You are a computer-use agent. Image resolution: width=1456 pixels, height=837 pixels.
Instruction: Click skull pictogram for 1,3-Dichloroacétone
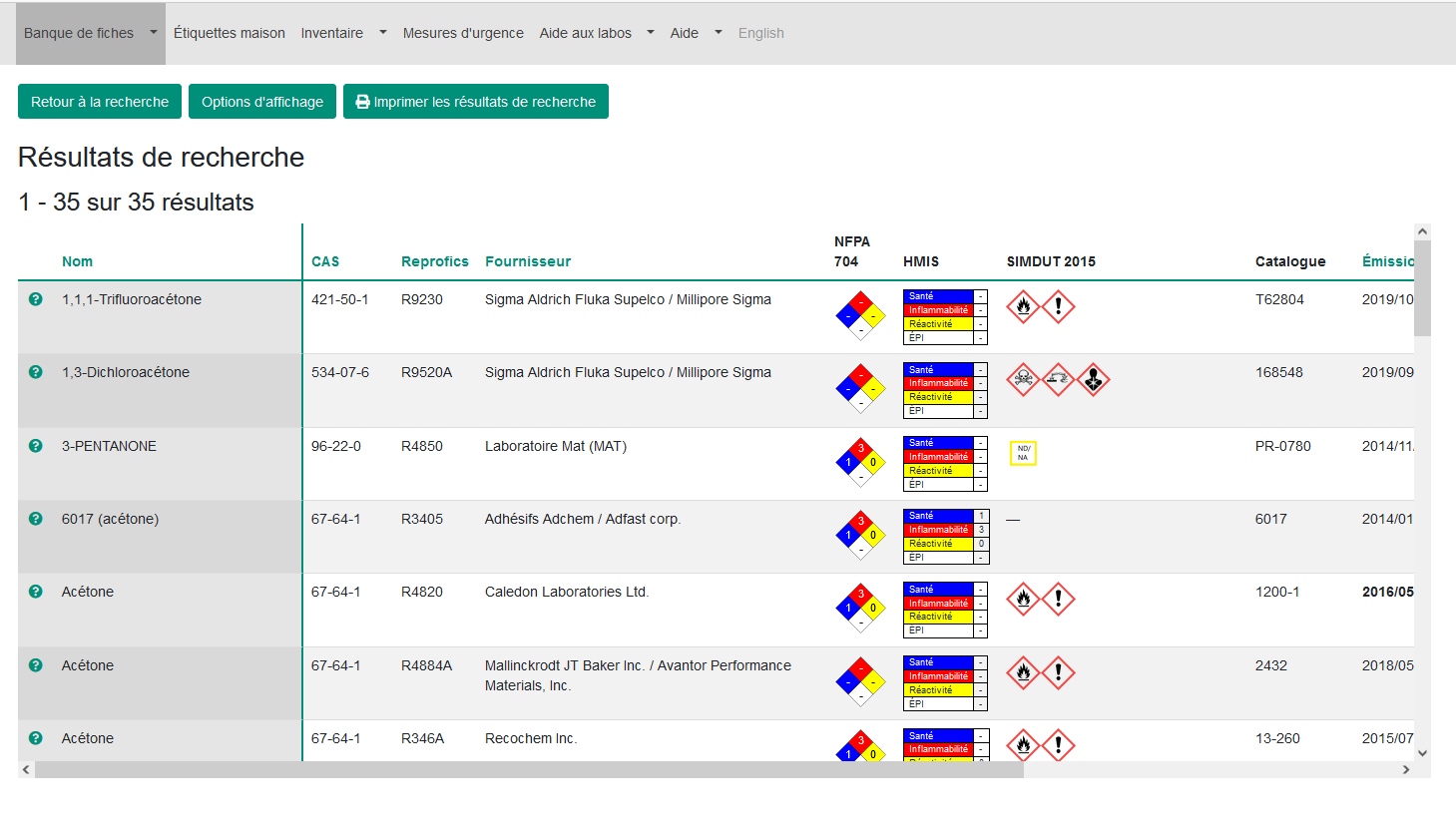1023,379
